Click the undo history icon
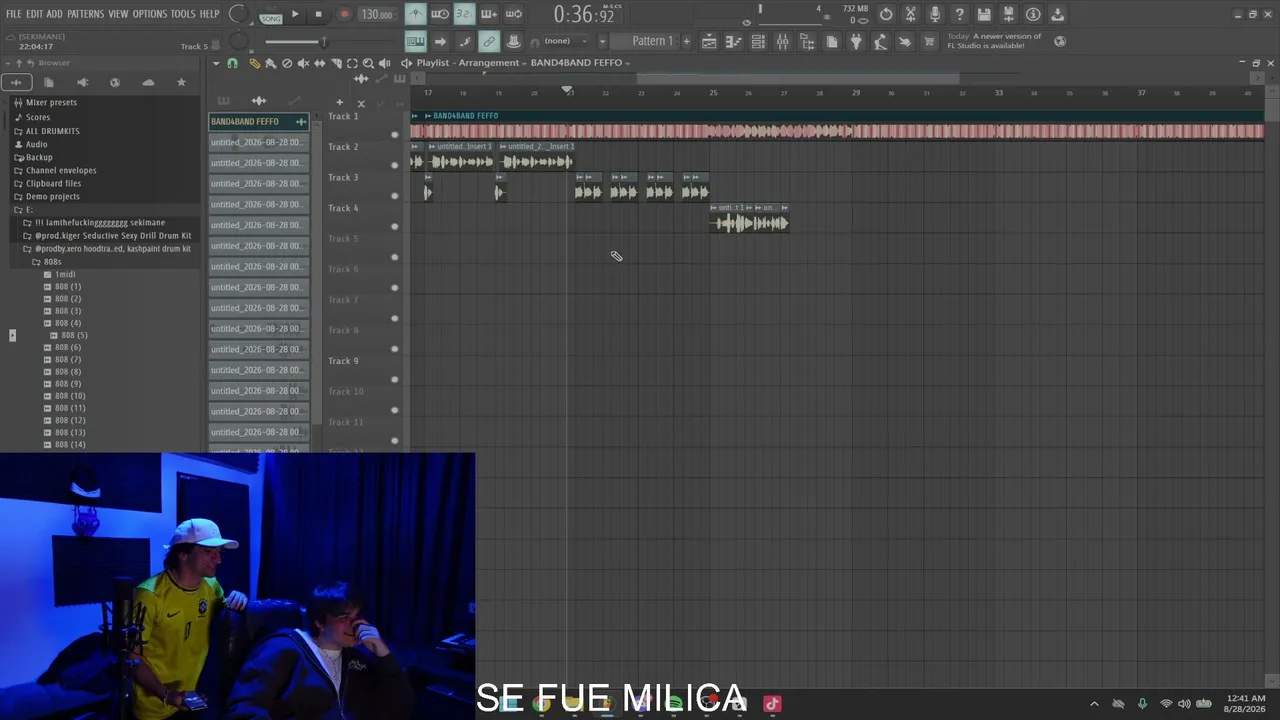 point(886,14)
